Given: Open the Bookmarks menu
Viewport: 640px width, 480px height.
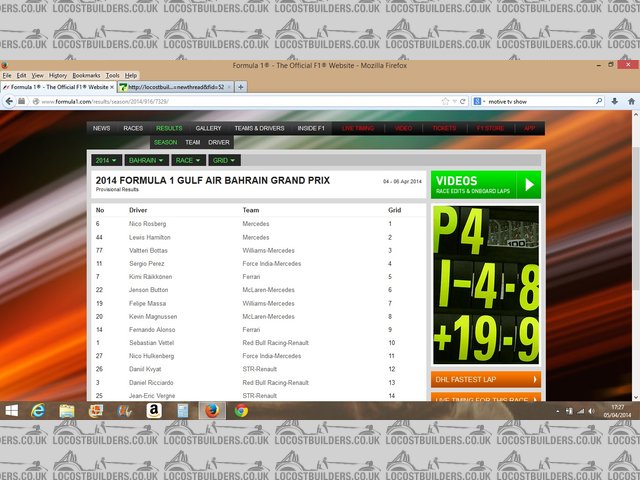Looking at the screenshot, I should (x=86, y=76).
